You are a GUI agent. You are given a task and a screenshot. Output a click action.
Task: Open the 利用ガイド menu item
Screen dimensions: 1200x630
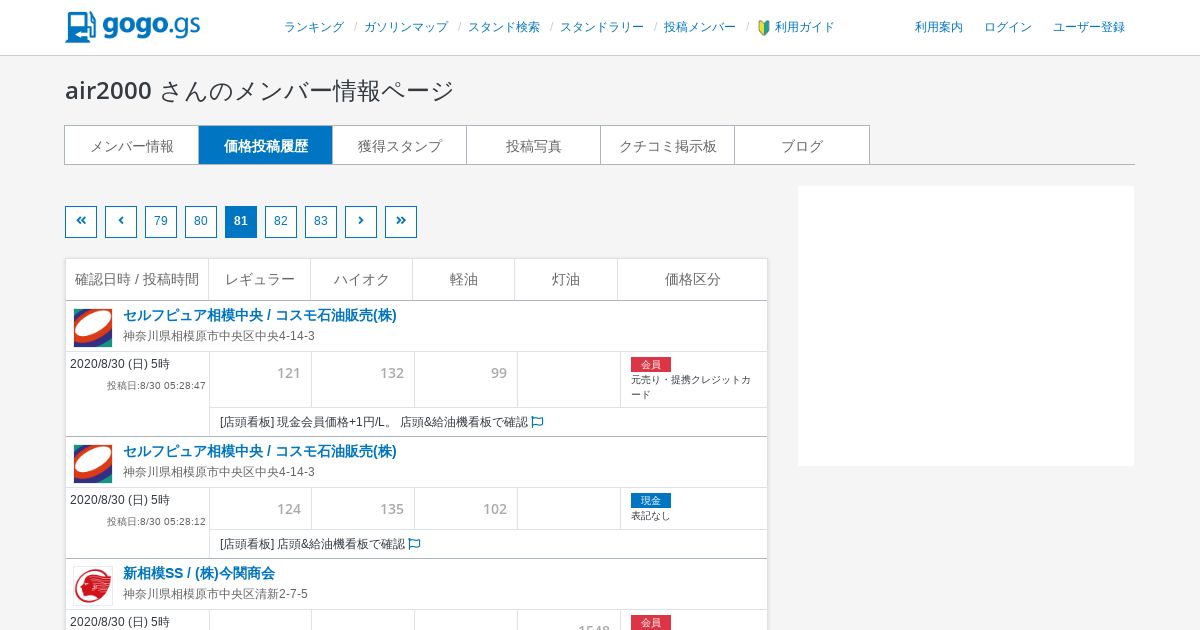coord(805,28)
